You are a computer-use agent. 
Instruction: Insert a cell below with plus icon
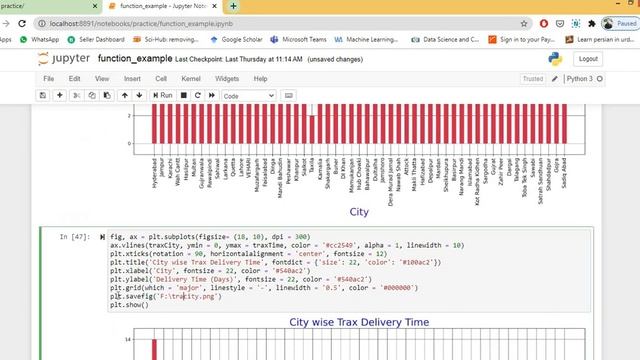[x=60, y=96]
